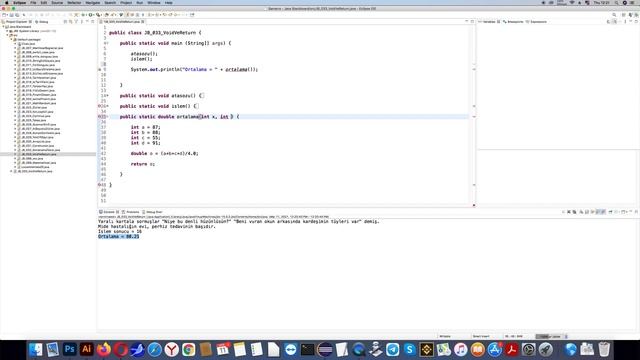Open the Breakpoints view tab

(x=513, y=22)
